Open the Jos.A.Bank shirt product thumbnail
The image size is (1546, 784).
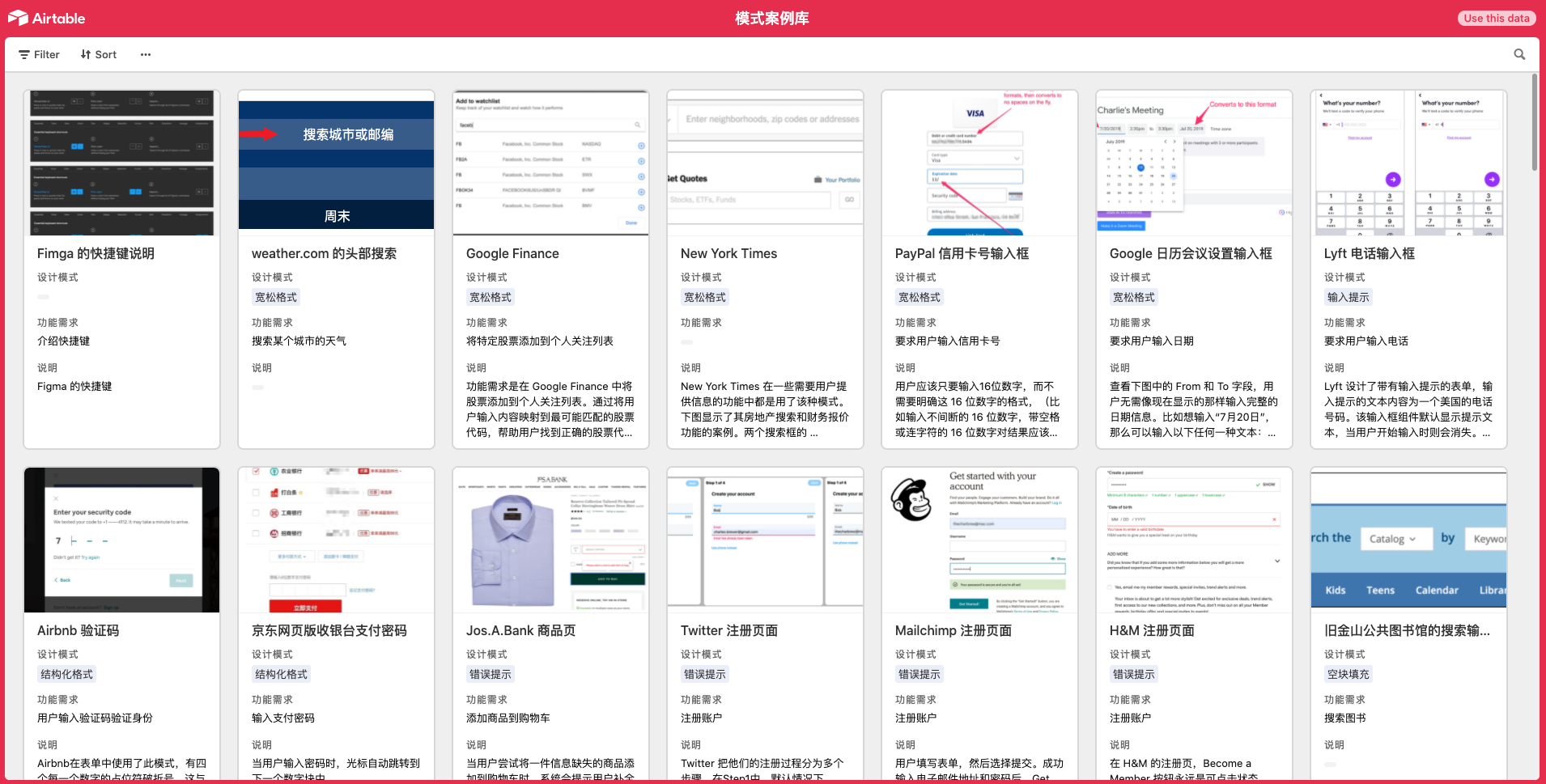550,540
